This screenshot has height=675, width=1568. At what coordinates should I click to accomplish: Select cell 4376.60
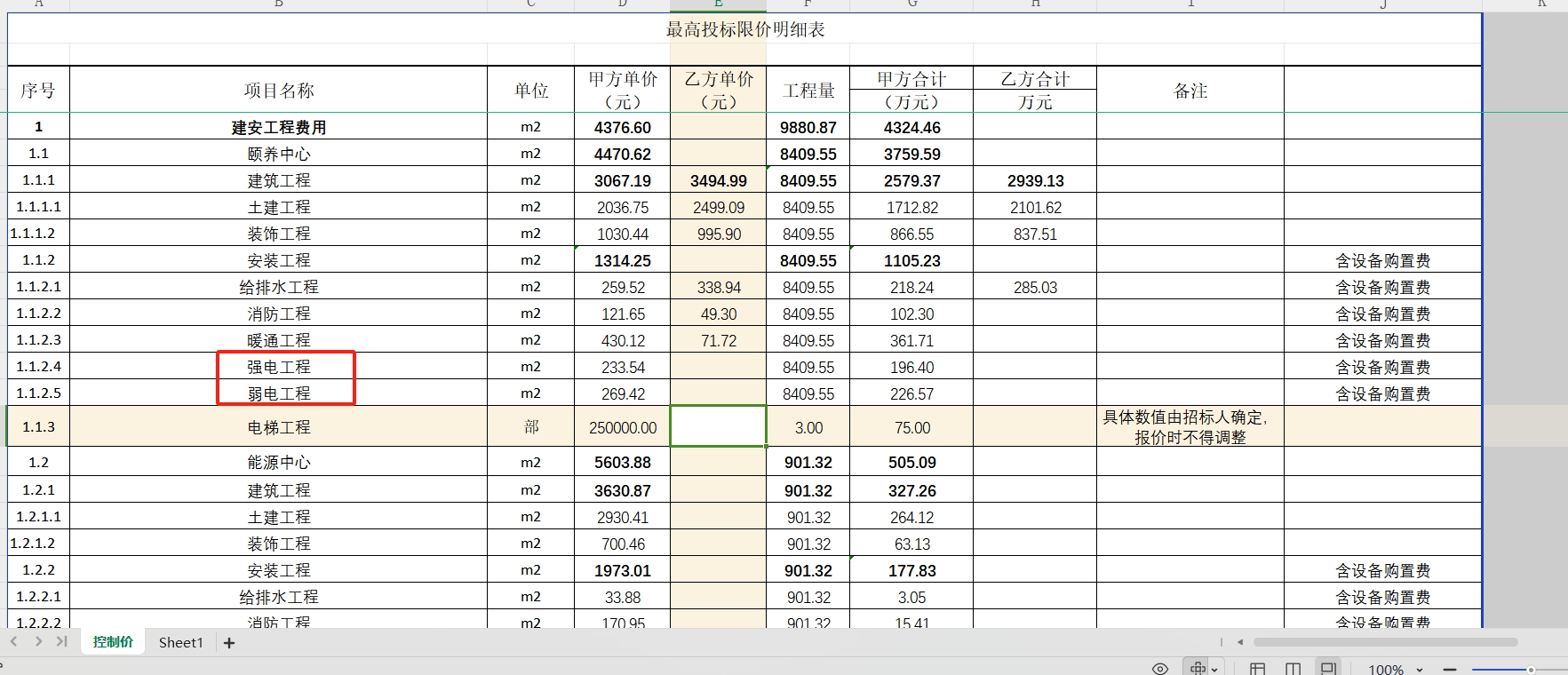coord(622,127)
